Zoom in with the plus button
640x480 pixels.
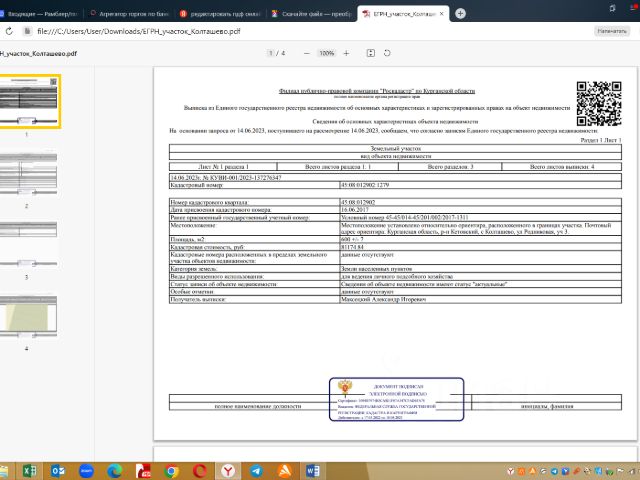point(346,53)
